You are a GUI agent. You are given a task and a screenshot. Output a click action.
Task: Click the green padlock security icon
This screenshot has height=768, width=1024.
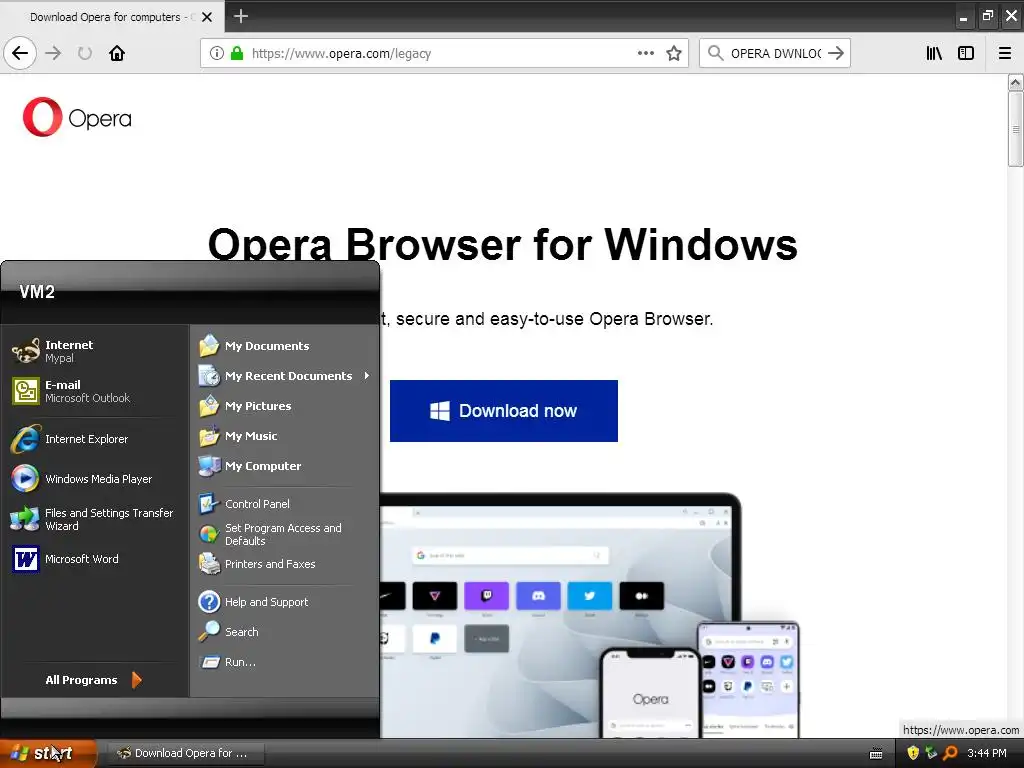coord(237,53)
